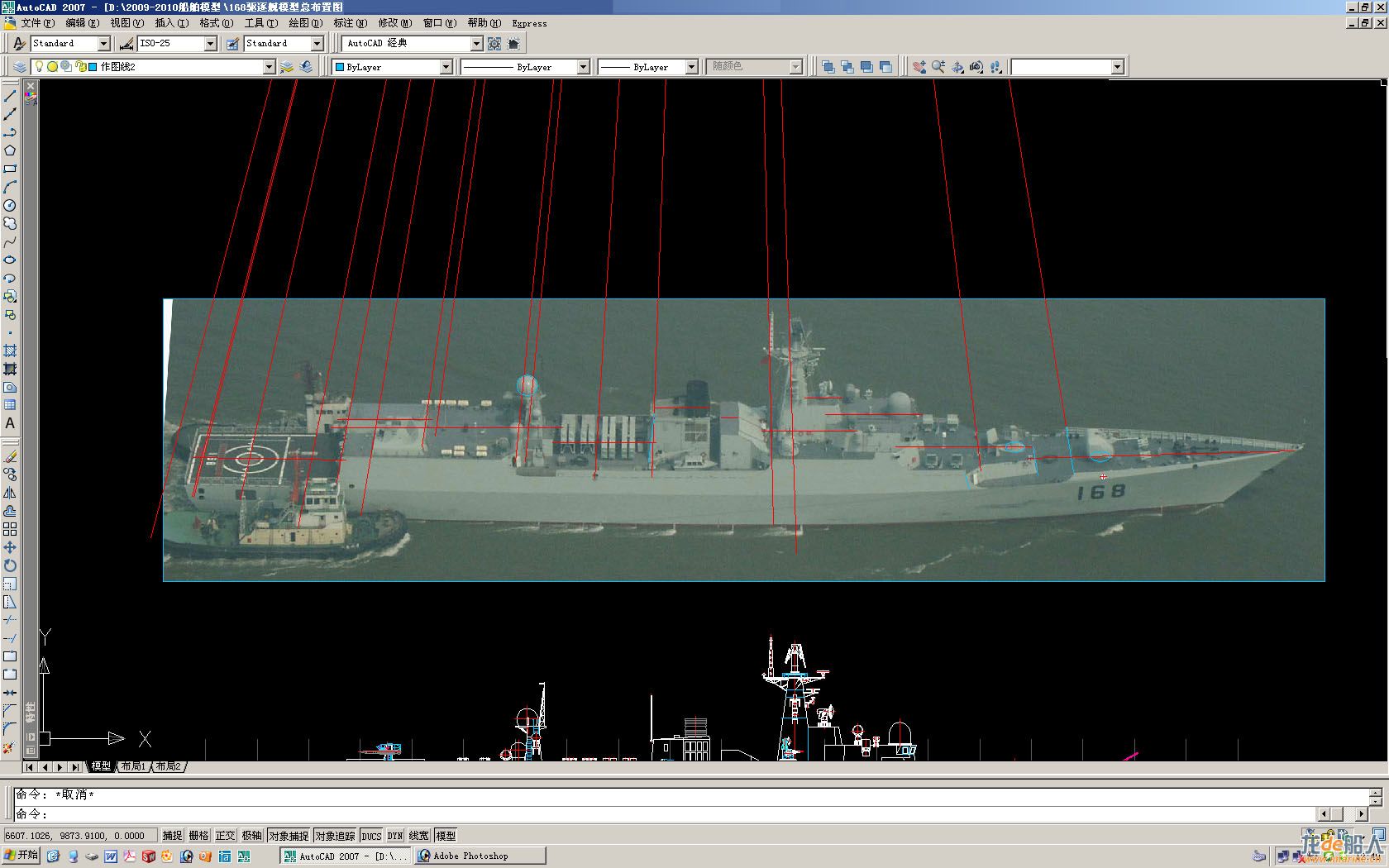This screenshot has width=1389, height=868.
Task: Open the Express menu
Action: (529, 23)
